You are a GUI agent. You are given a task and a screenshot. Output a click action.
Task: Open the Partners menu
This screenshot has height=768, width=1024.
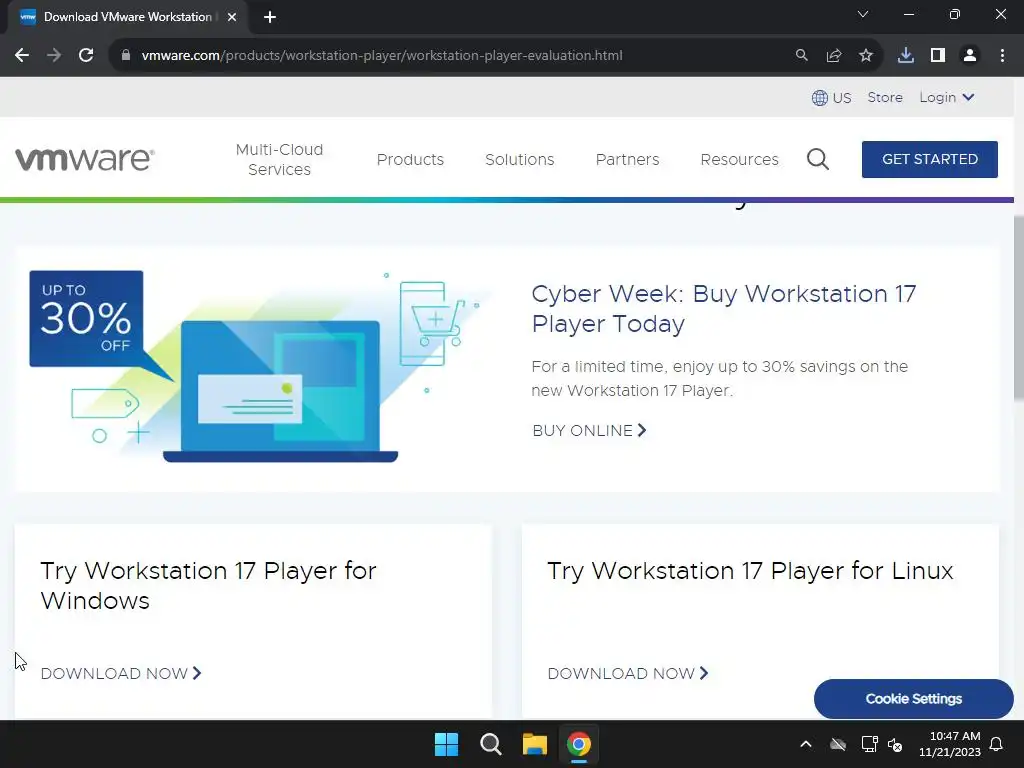tap(628, 159)
